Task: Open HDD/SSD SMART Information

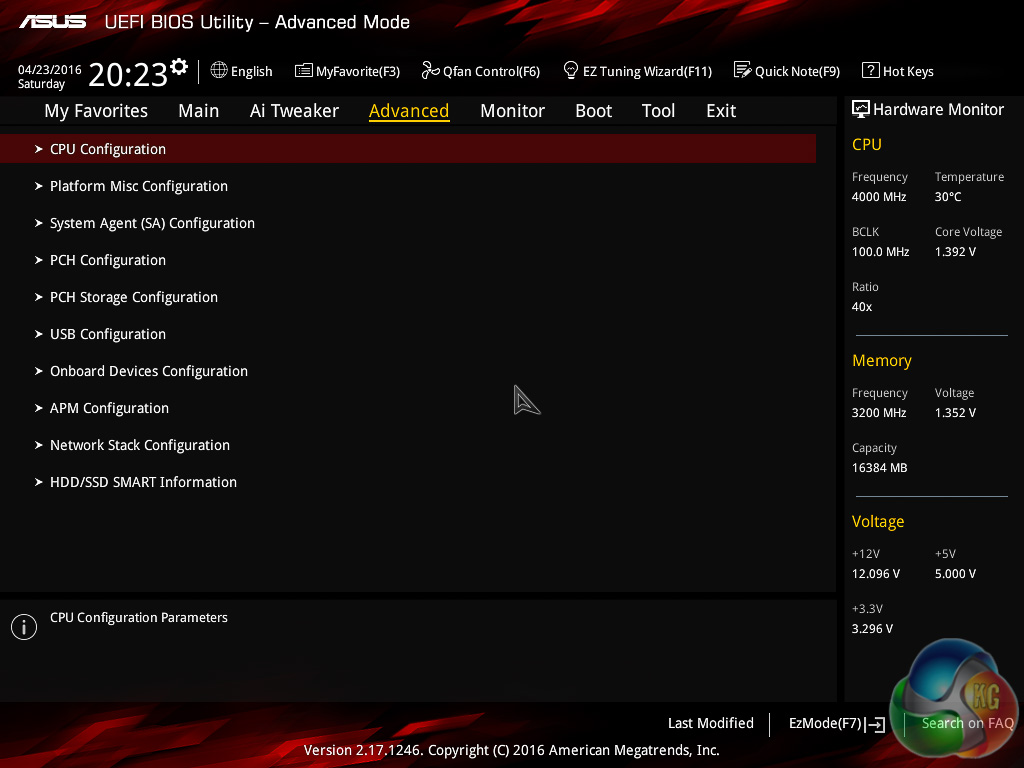Action: [143, 482]
